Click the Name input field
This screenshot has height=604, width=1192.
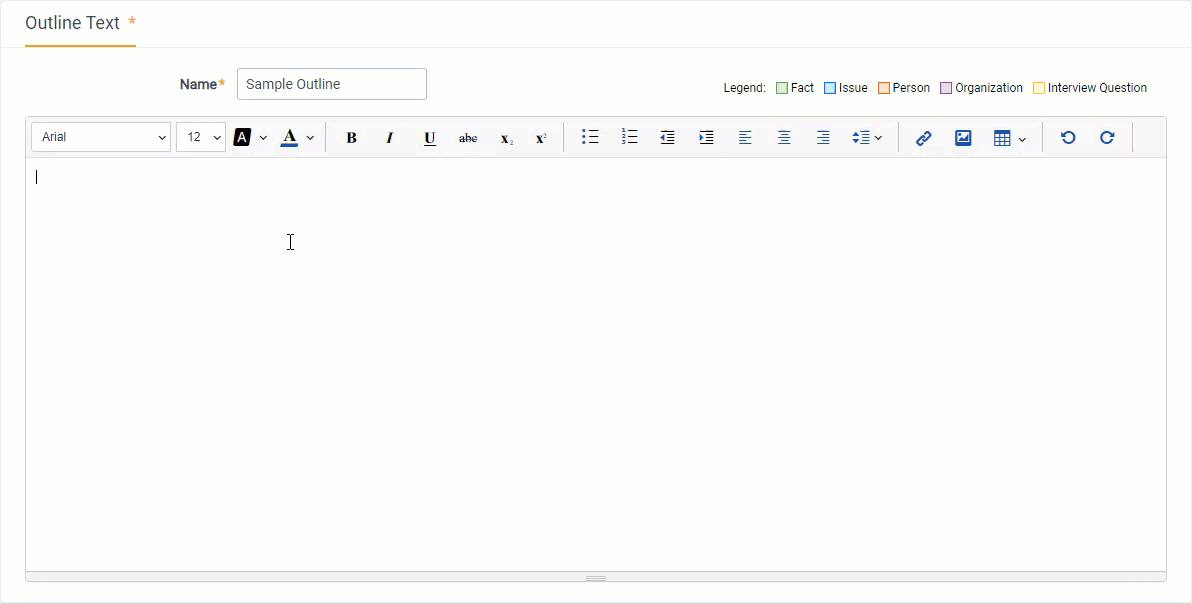[331, 84]
